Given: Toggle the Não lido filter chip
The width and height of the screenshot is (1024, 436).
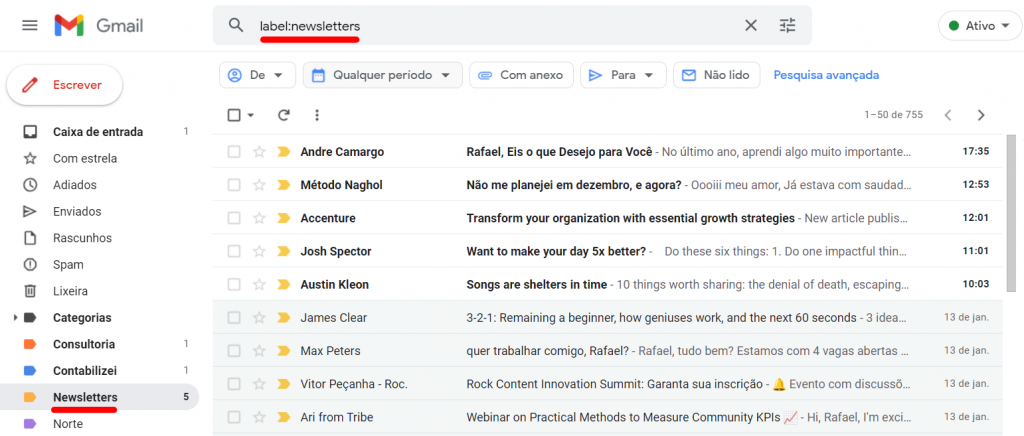Looking at the screenshot, I should click(716, 75).
